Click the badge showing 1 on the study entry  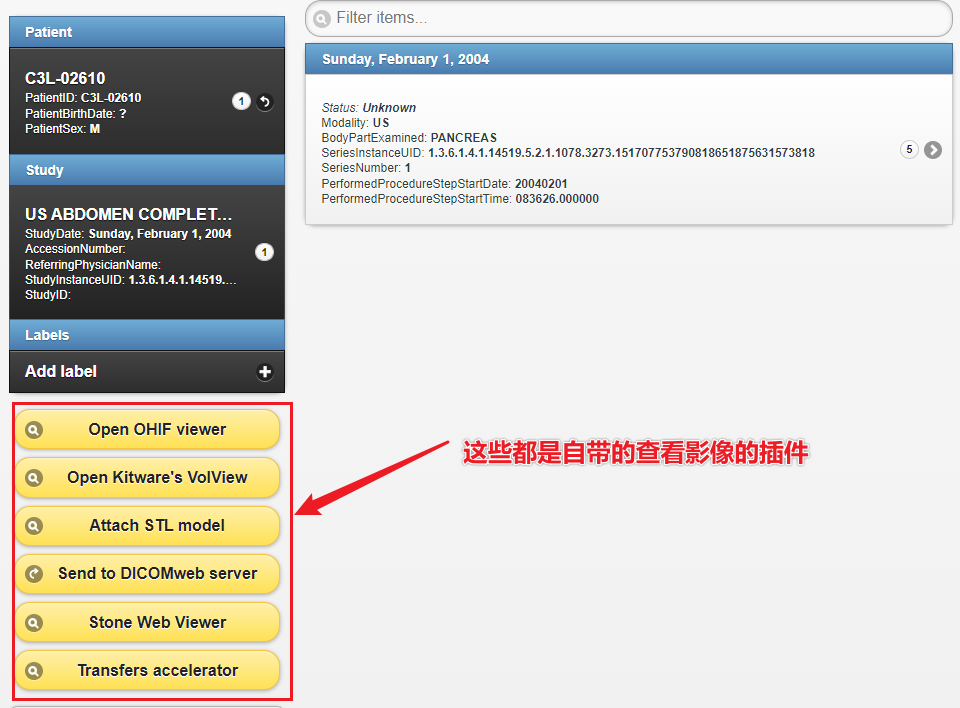point(264,252)
